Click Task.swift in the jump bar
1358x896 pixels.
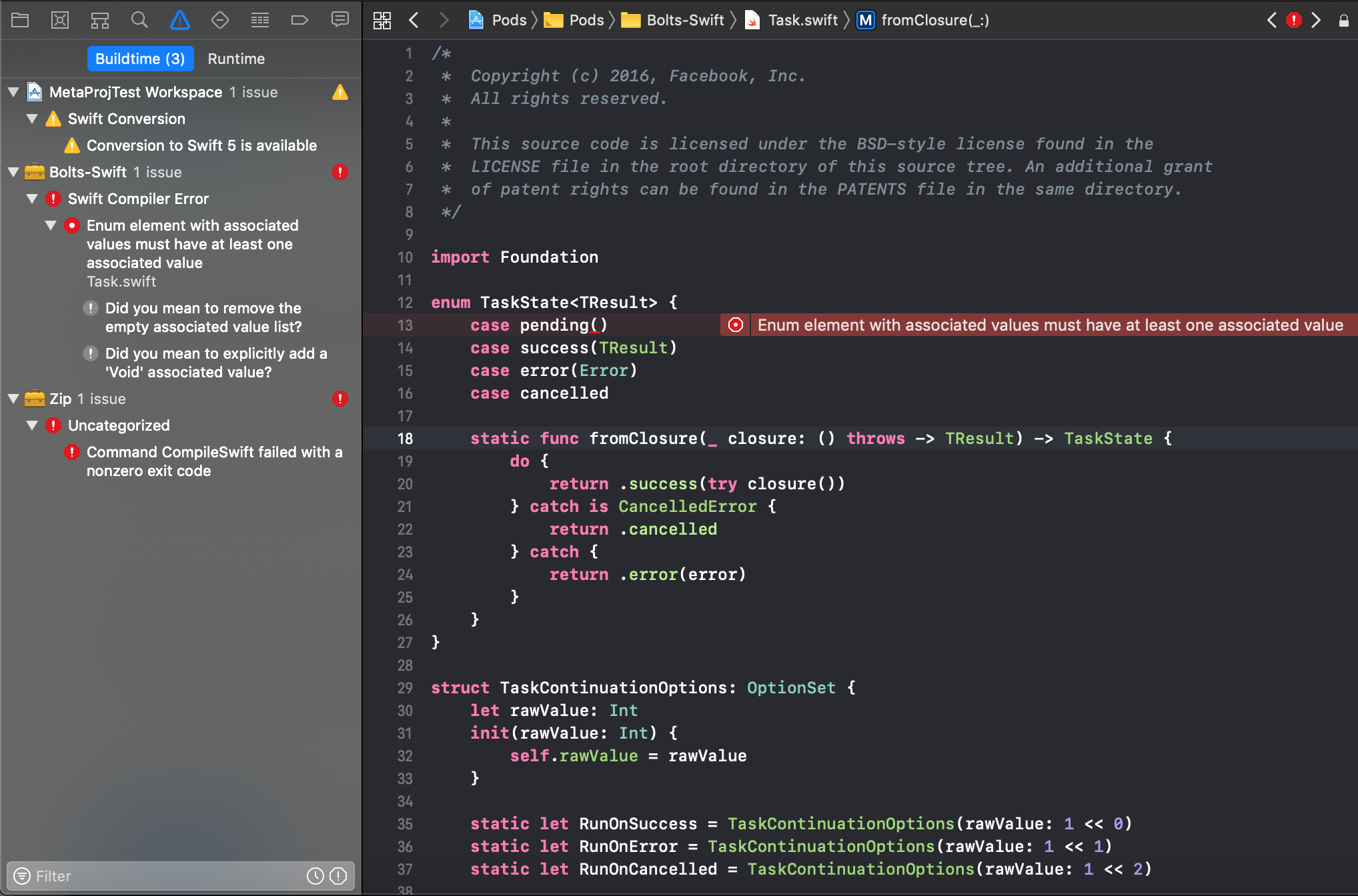(x=802, y=20)
